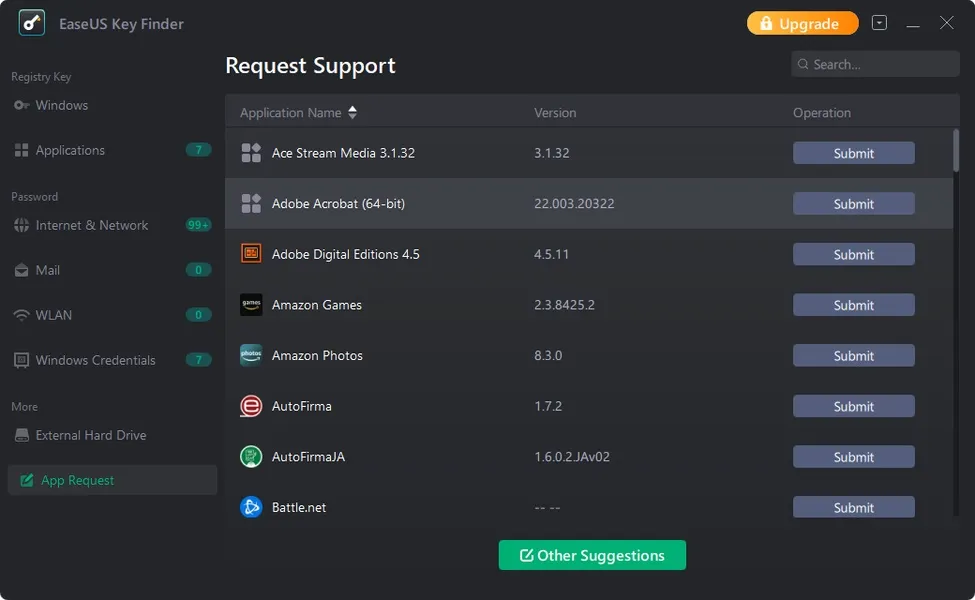Submit request for Adobe Acrobat (64-bit)

(x=853, y=204)
